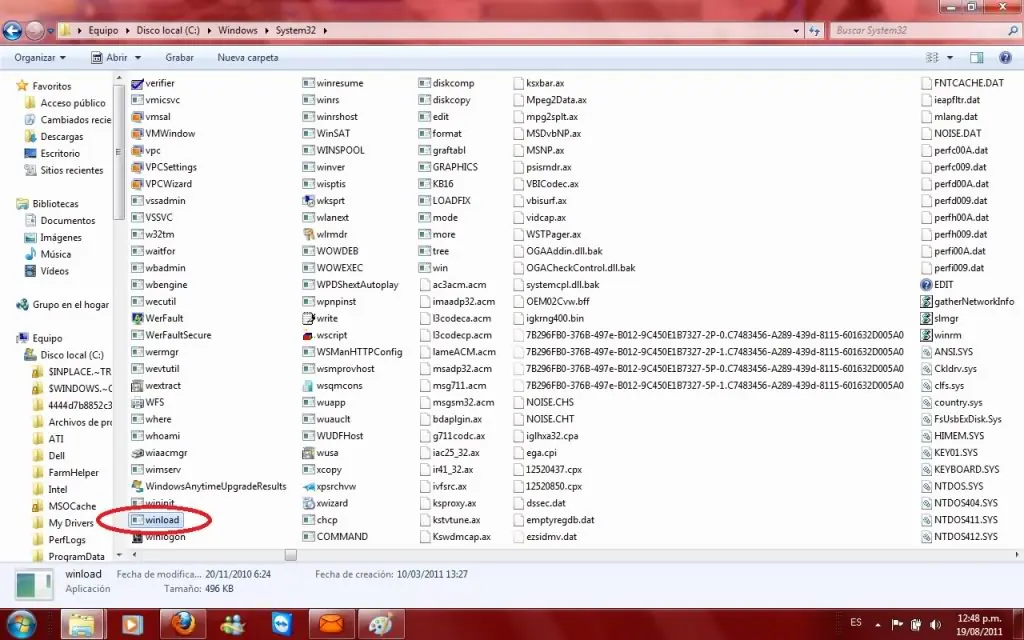The width and height of the screenshot is (1024, 640).
Task: Select the slmgr script icon
Action: pos(926,318)
